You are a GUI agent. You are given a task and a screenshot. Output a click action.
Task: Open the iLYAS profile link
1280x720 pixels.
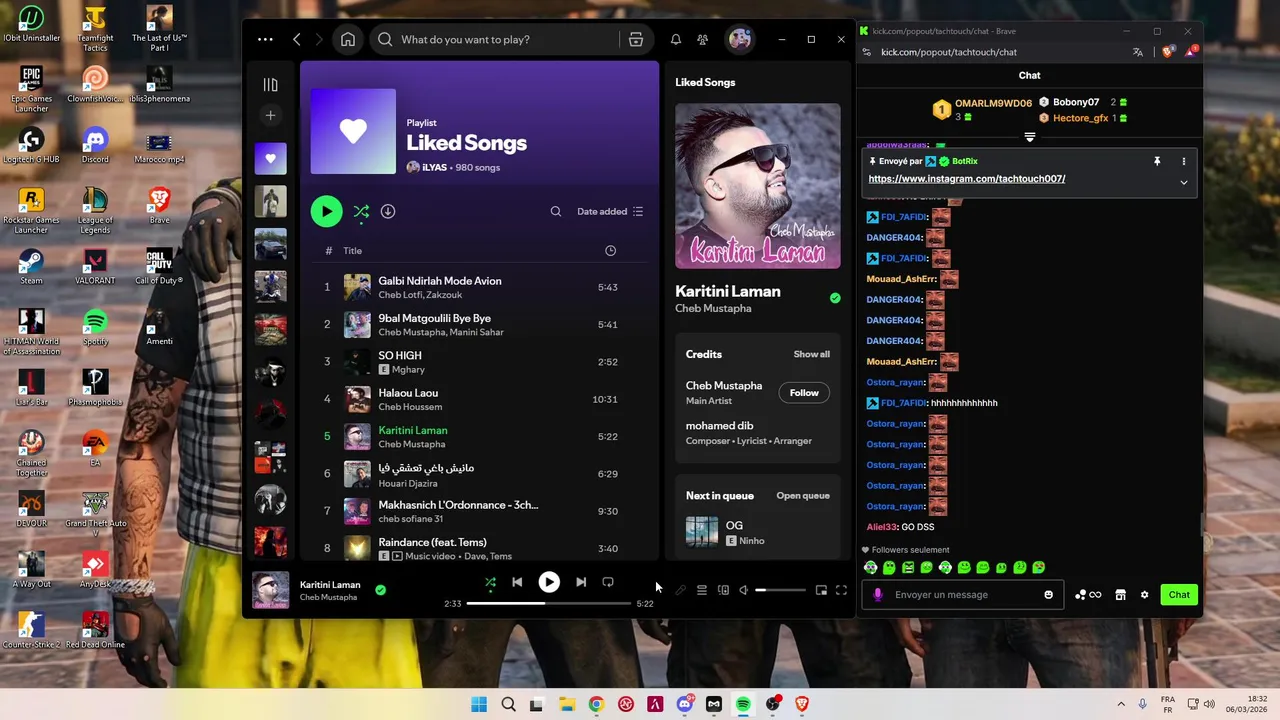pyautogui.click(x=434, y=167)
